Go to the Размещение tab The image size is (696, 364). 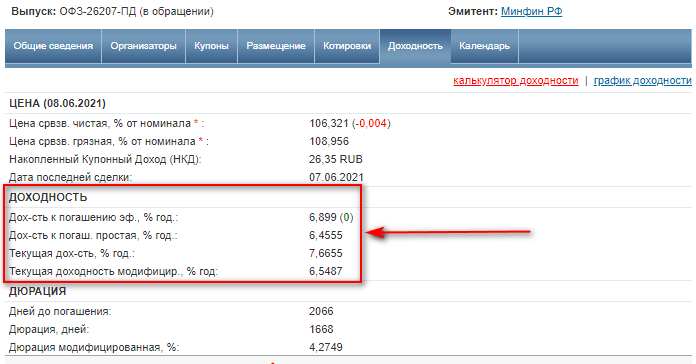tap(276, 46)
